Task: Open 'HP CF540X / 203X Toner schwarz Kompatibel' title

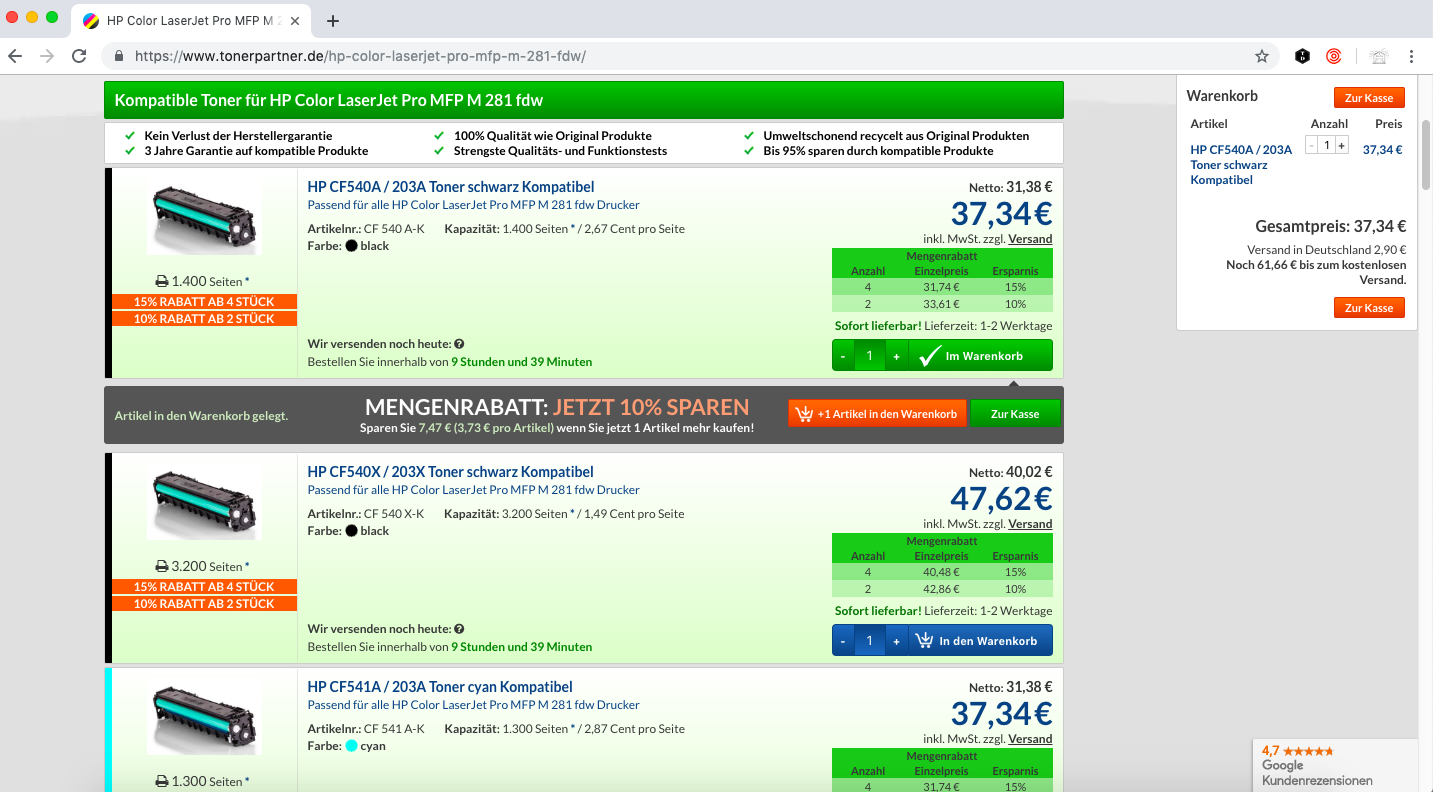Action: [x=450, y=472]
